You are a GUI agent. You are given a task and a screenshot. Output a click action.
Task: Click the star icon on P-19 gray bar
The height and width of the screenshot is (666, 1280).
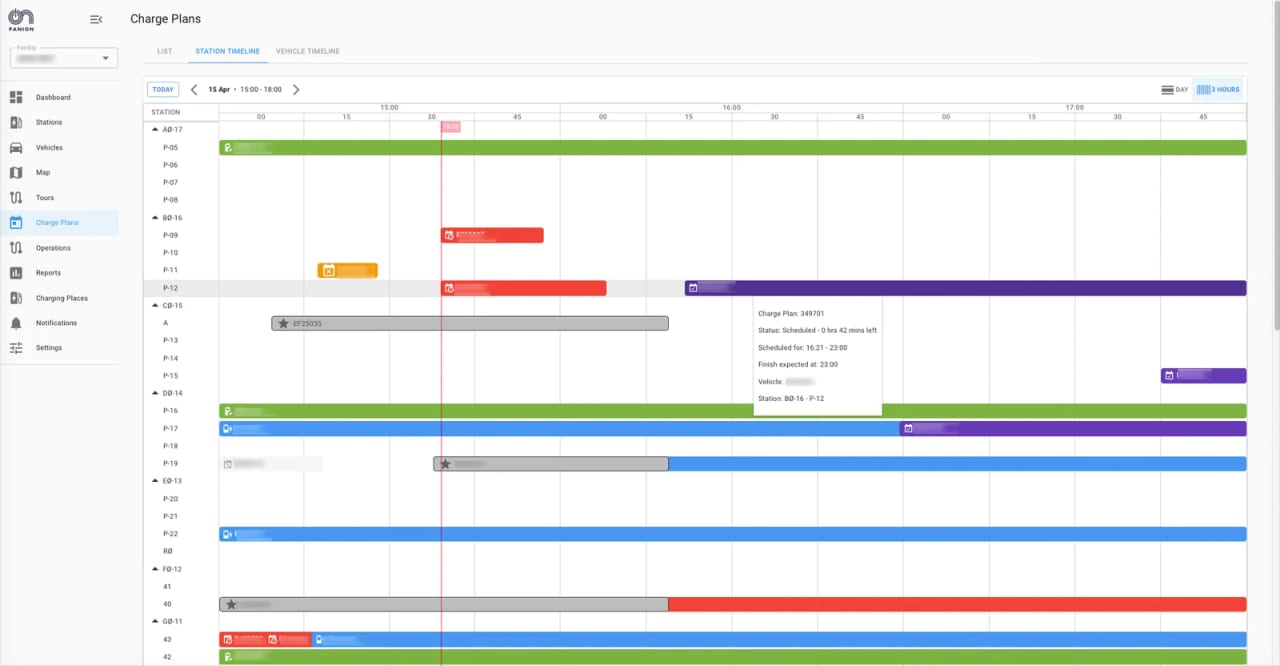point(445,464)
